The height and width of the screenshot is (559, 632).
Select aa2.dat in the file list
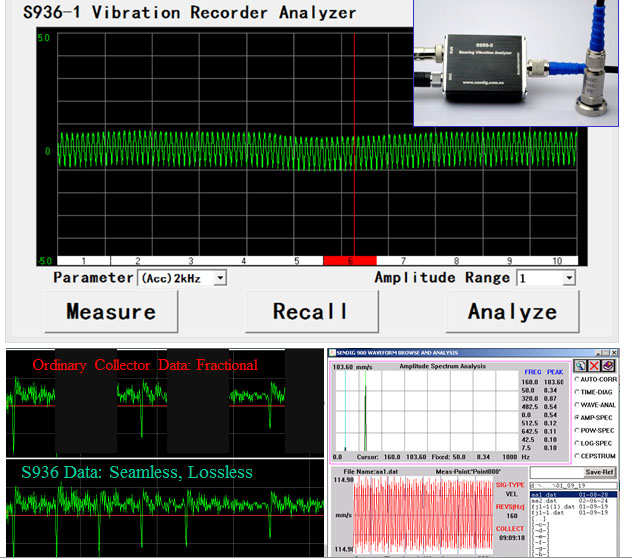click(546, 501)
